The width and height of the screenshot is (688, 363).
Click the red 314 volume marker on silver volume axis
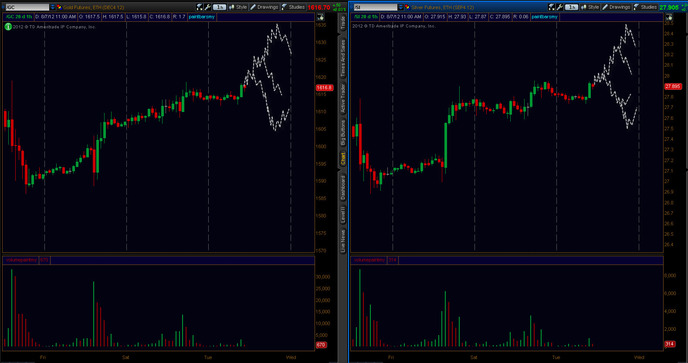click(670, 344)
